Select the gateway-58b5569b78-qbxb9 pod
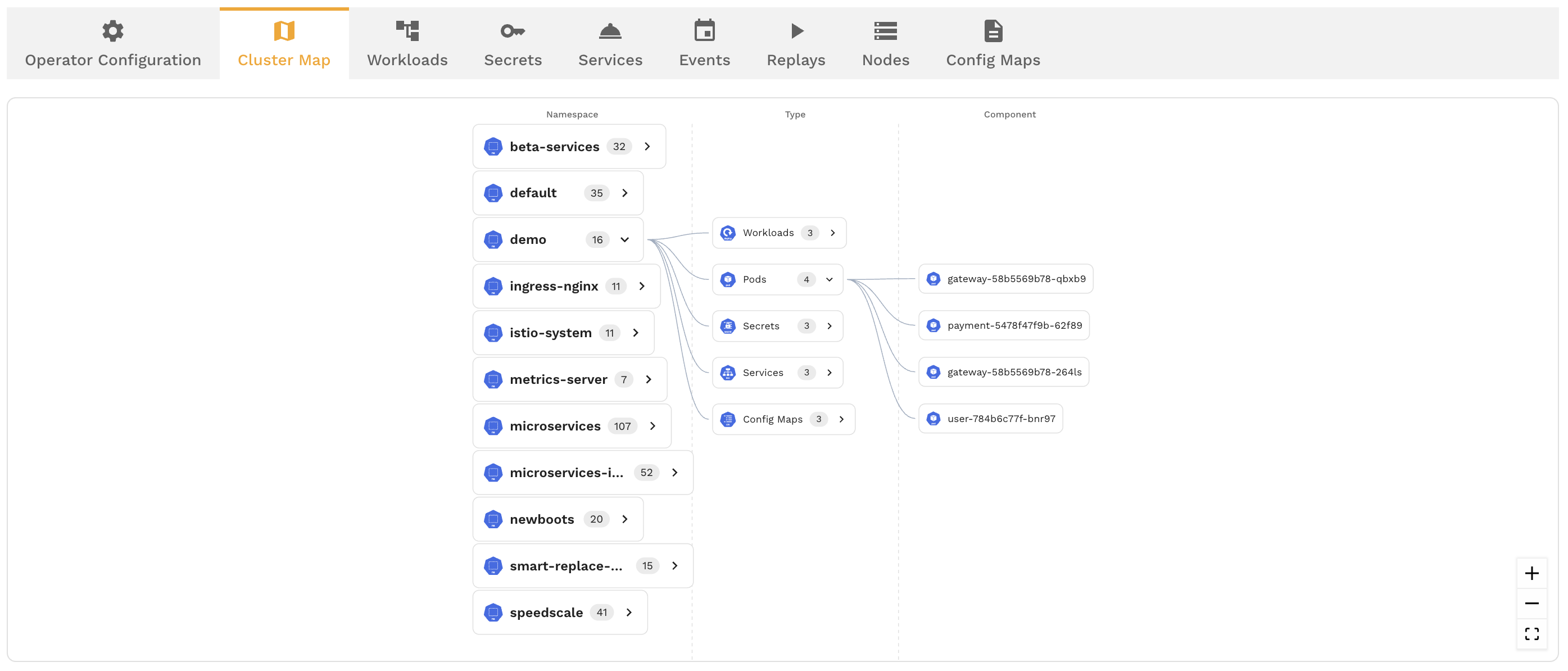 pos(1005,278)
